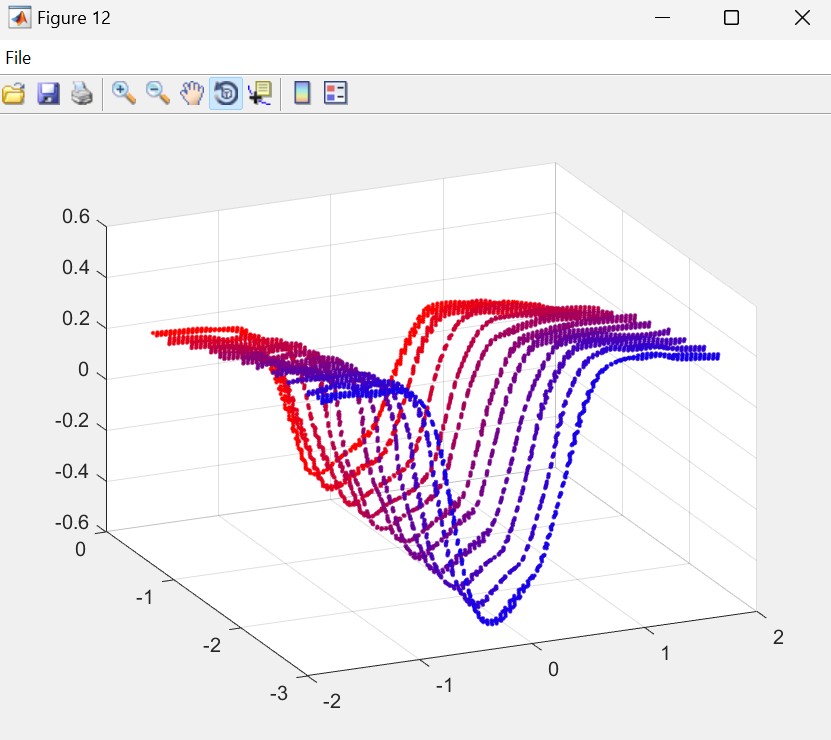
Task: Enable the Zoom In magnifier tool
Action: 124,94
